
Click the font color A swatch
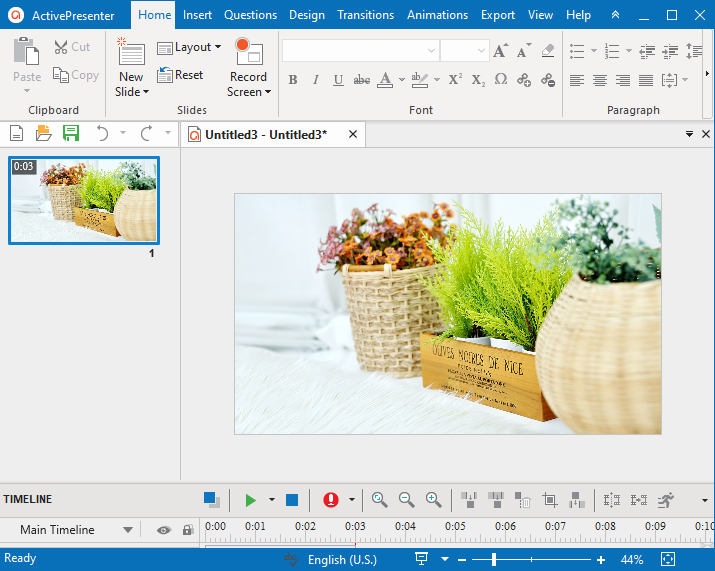click(x=385, y=80)
